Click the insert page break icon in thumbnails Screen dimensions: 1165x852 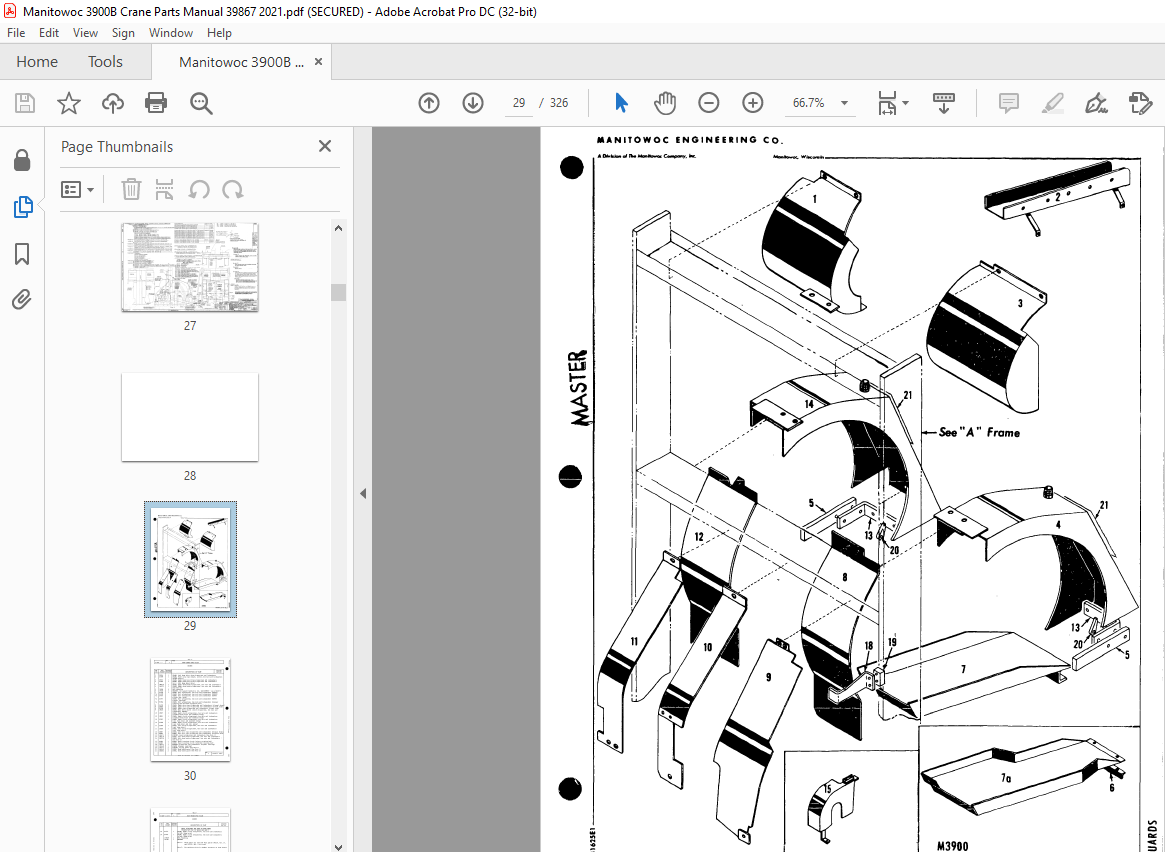click(x=164, y=189)
